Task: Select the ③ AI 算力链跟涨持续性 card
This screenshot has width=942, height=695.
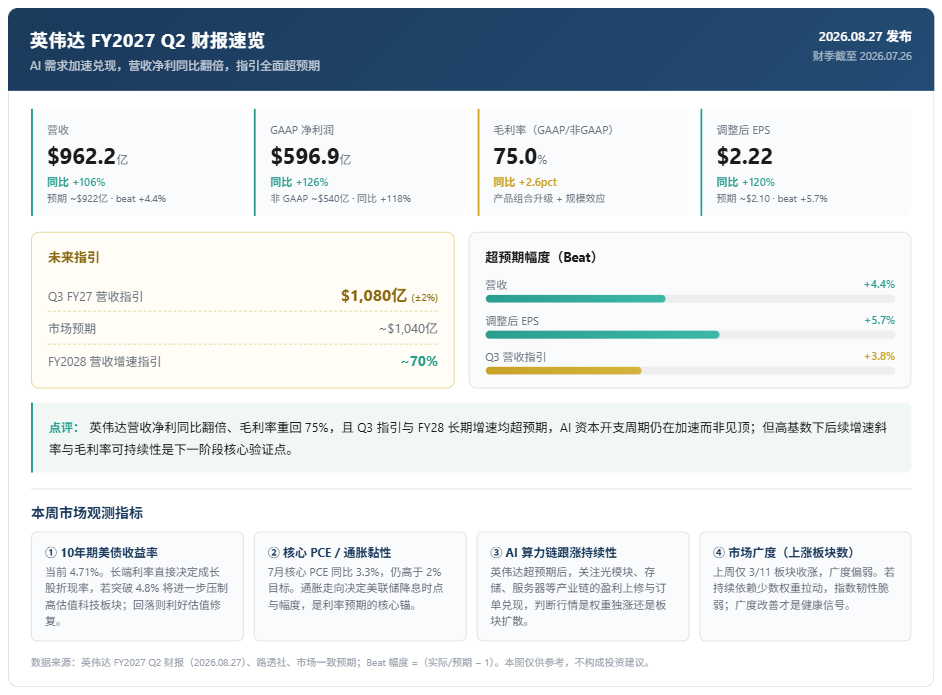Action: (x=583, y=586)
